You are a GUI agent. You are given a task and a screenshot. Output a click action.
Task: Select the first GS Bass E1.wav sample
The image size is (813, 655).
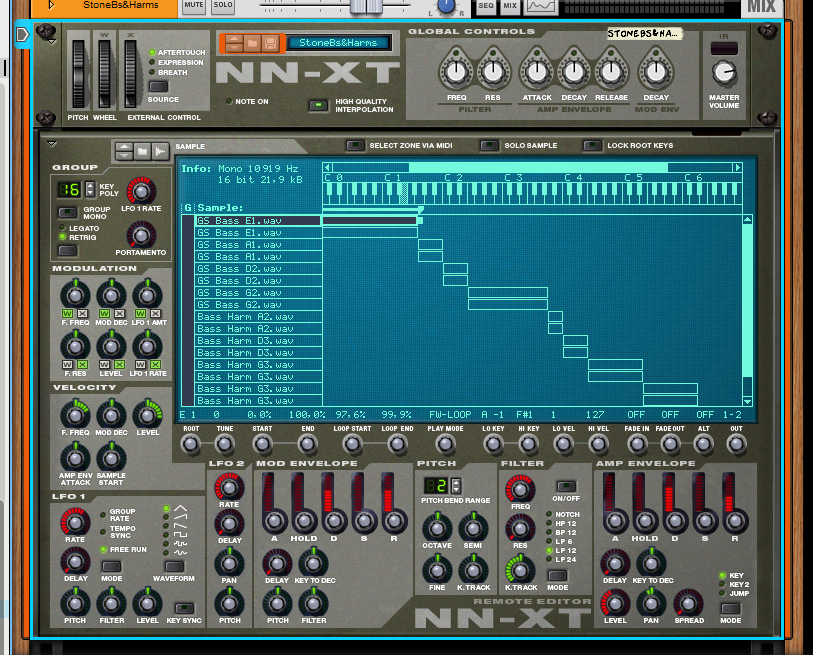click(258, 221)
